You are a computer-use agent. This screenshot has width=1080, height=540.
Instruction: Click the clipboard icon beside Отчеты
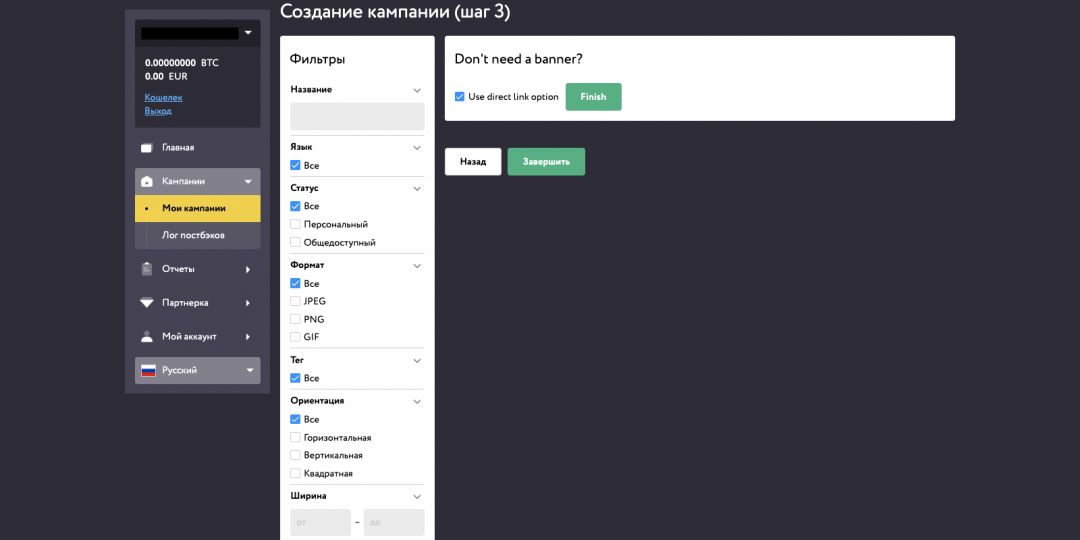coord(147,269)
